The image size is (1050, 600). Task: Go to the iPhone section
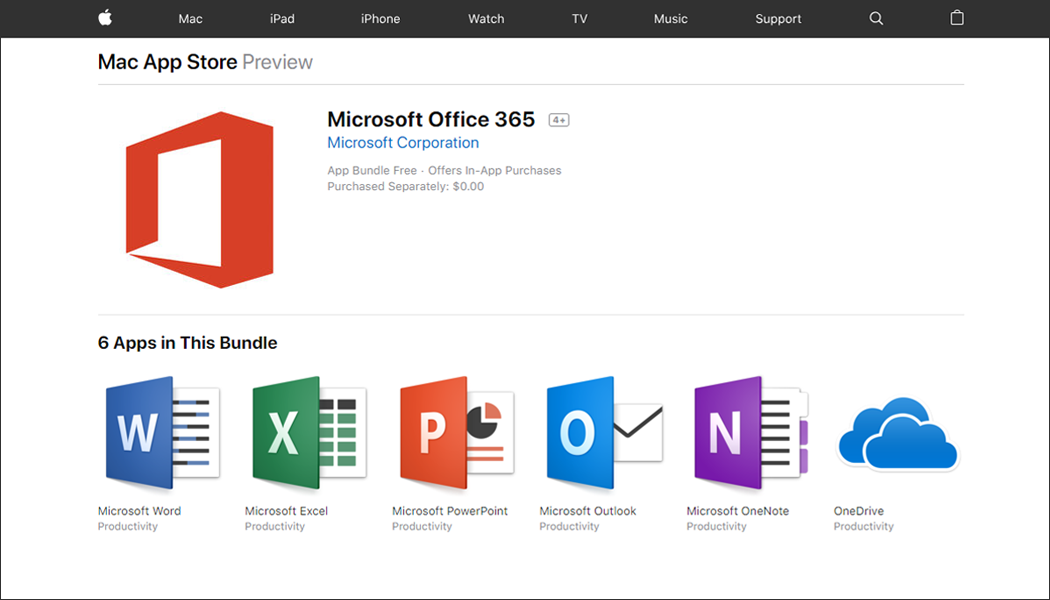(380, 19)
